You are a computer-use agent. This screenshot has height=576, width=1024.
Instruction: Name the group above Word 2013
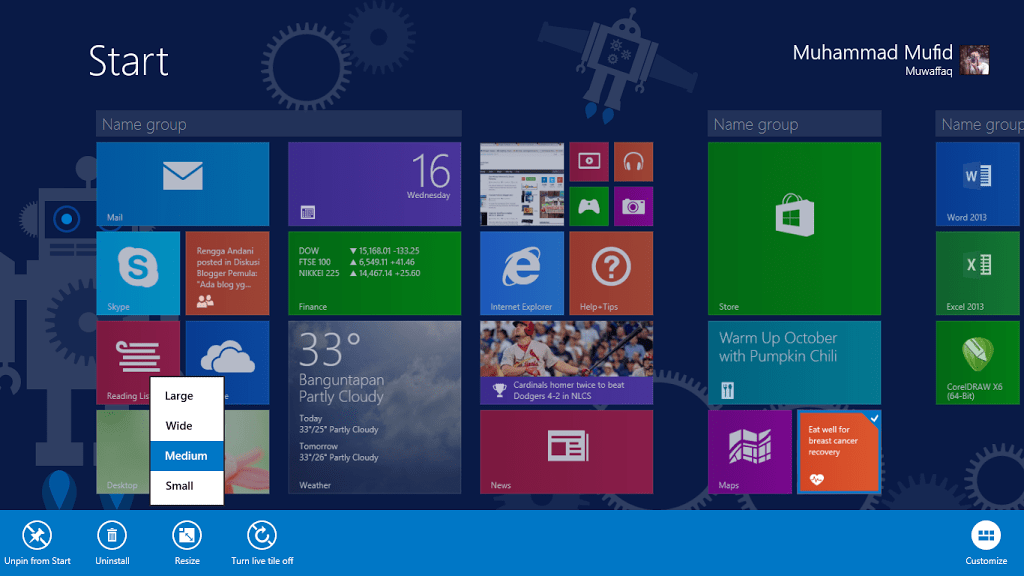coord(980,124)
